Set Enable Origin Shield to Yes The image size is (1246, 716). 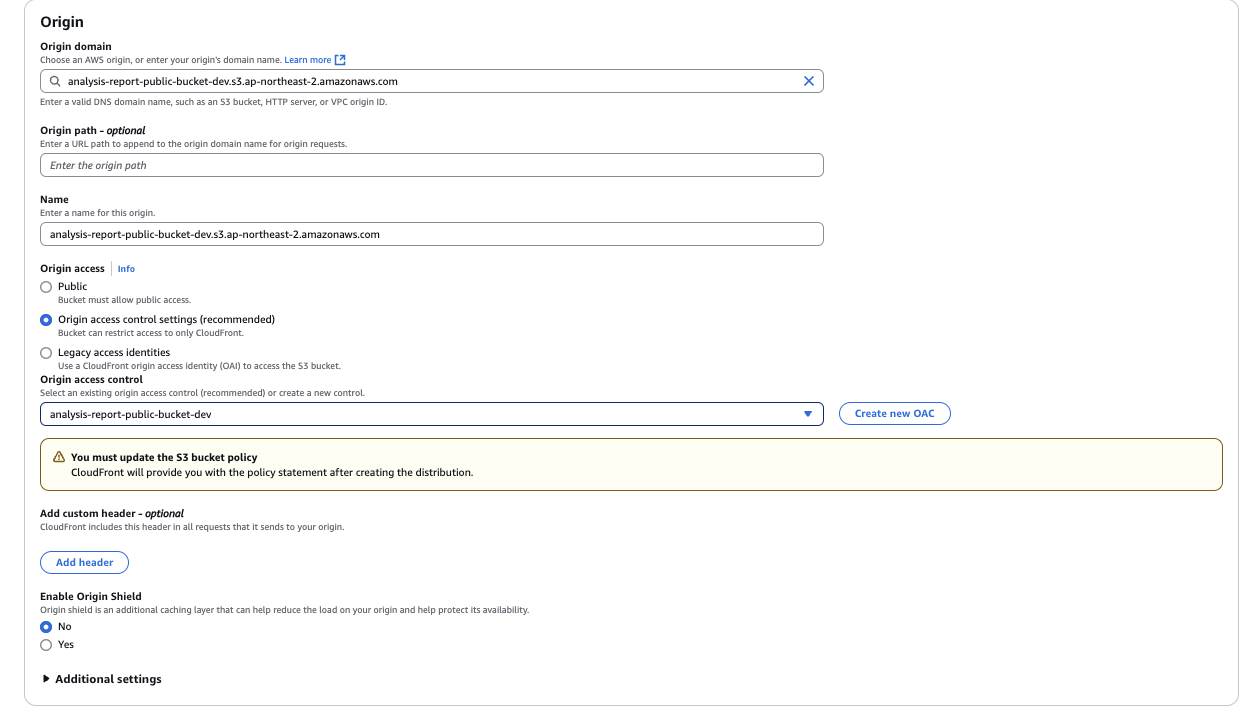pyautogui.click(x=46, y=645)
